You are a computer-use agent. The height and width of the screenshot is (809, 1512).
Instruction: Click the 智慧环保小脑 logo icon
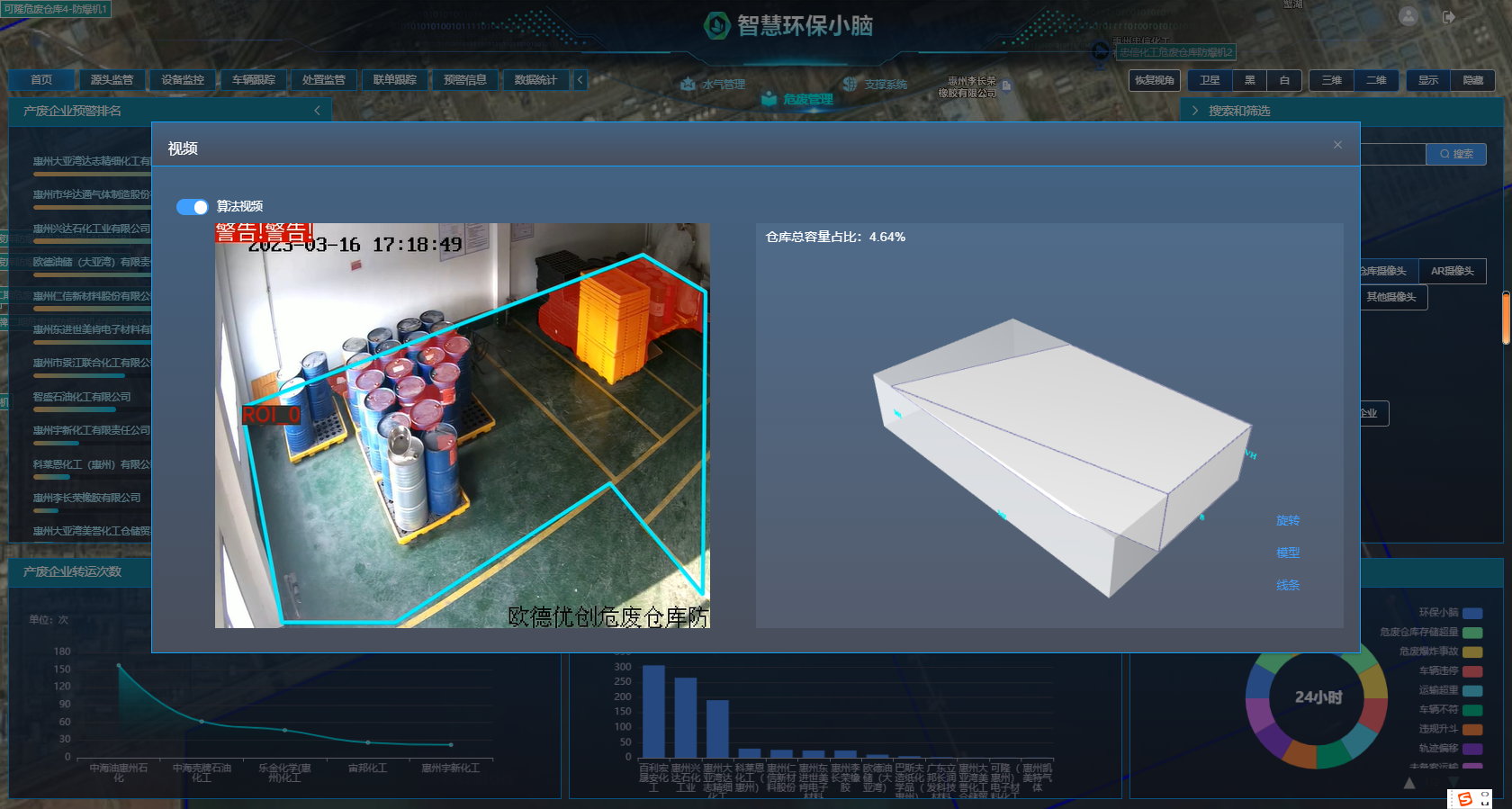click(x=716, y=25)
